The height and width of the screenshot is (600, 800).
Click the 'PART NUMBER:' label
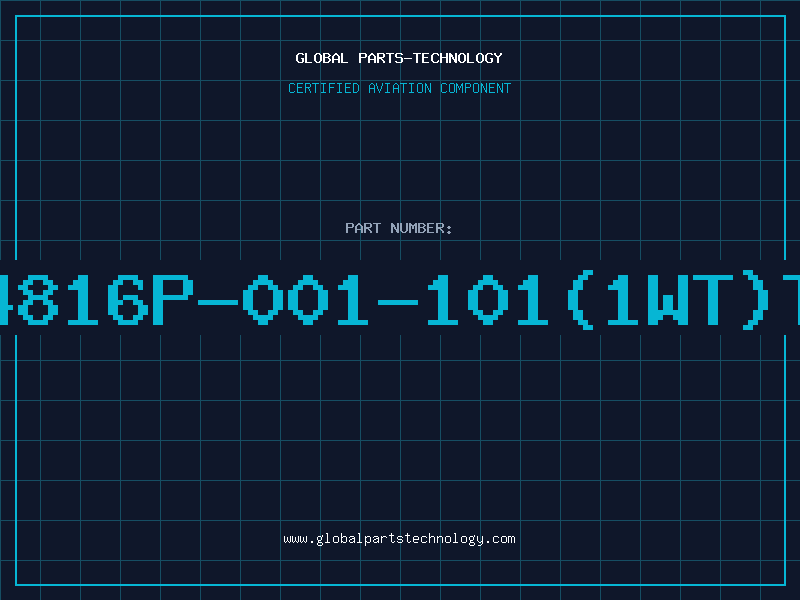pyautogui.click(x=399, y=228)
